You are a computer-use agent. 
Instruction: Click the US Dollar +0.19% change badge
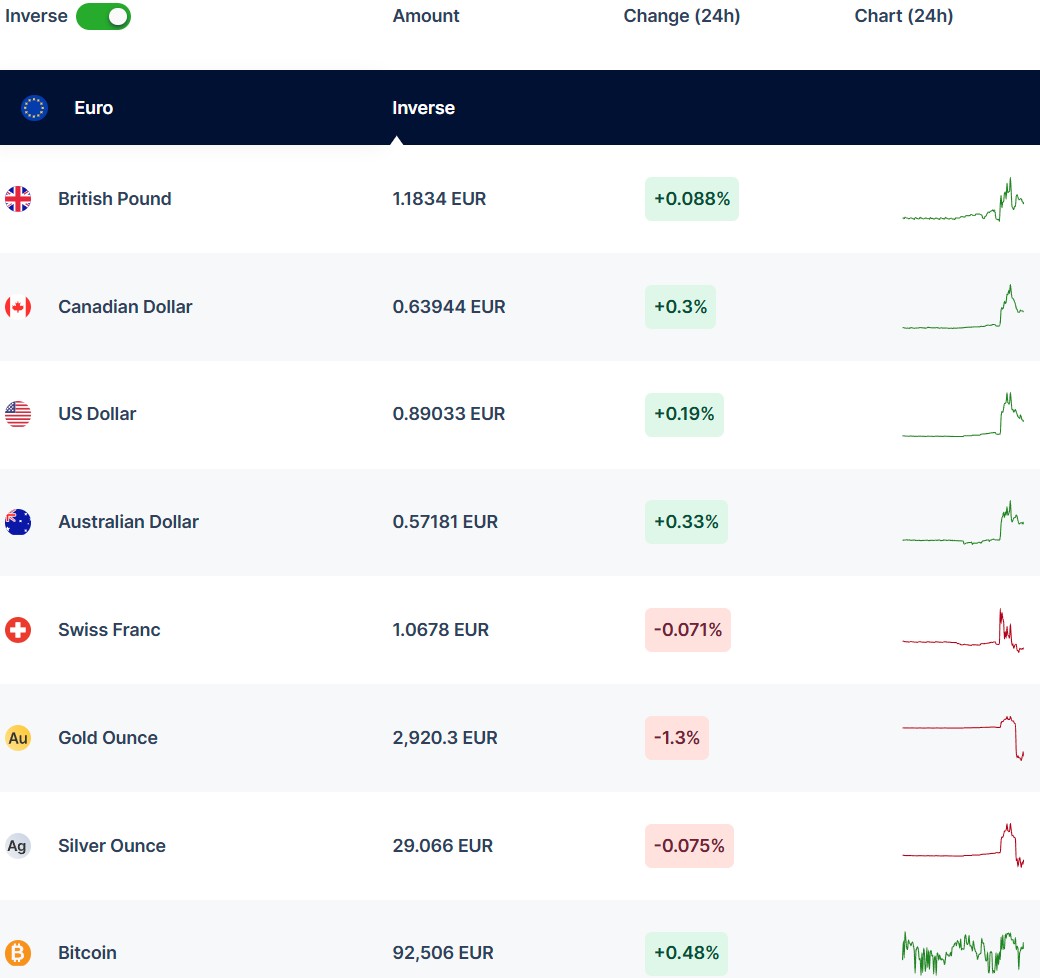pos(684,414)
